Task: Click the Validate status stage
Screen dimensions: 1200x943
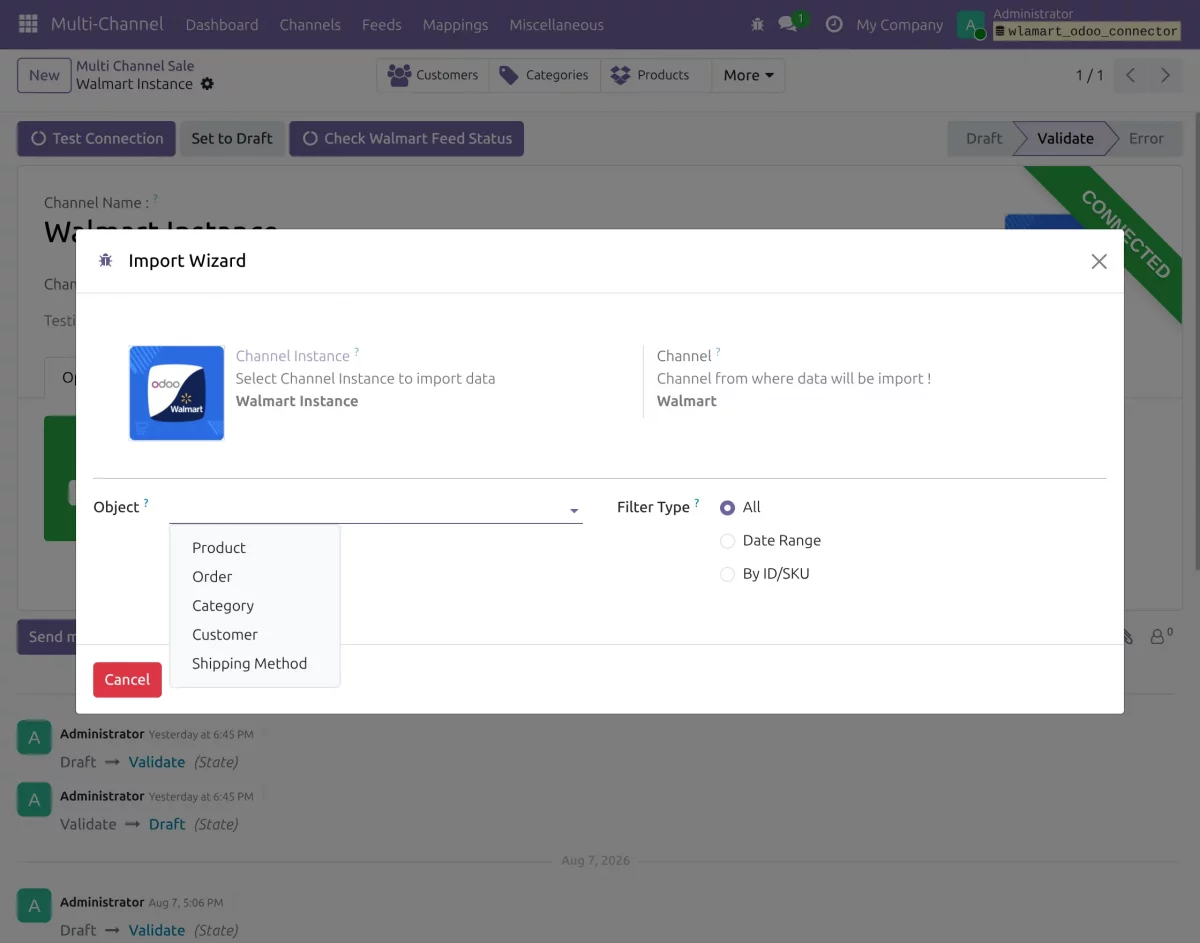Action: pos(1065,139)
